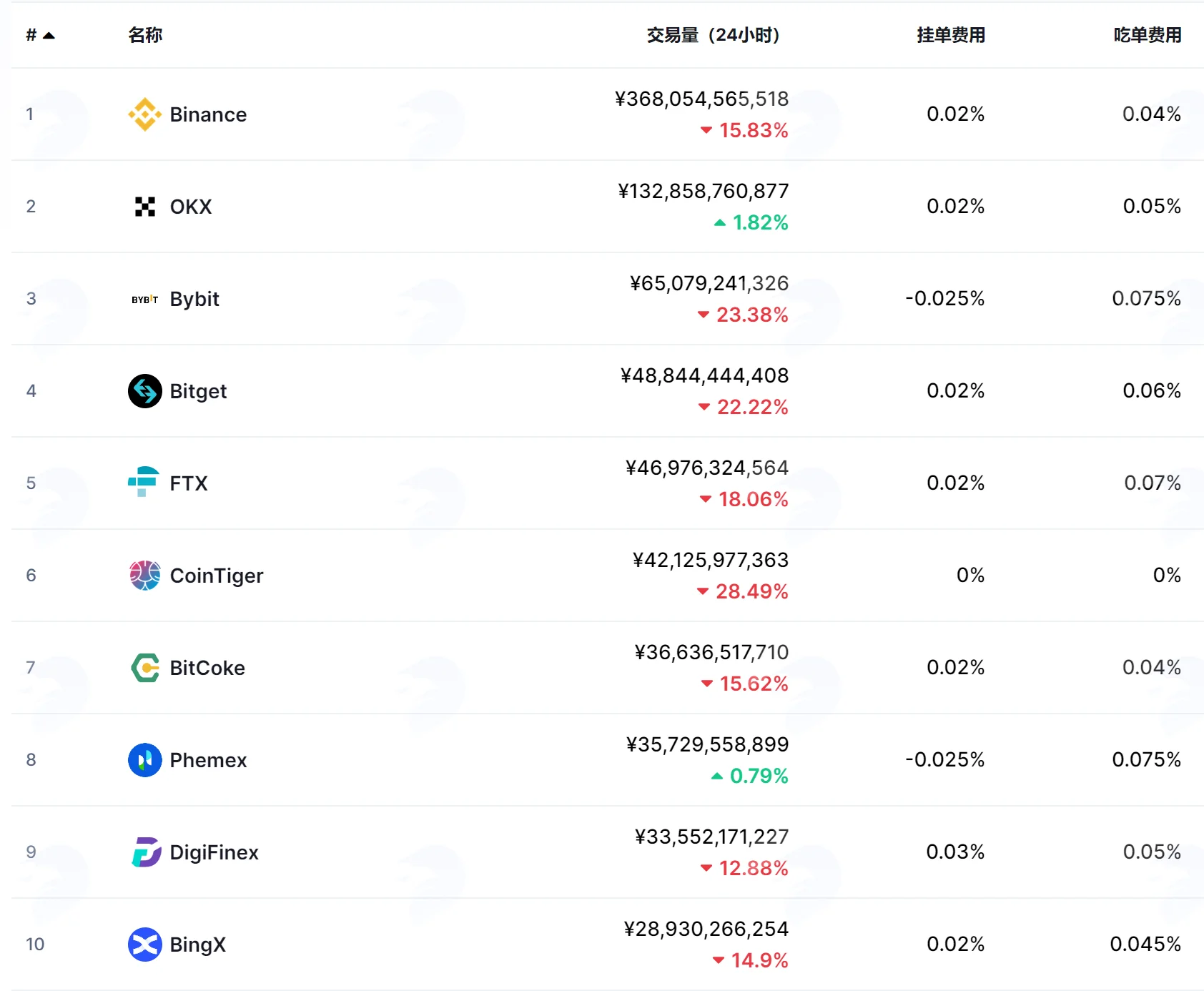Sort by 吃单费用 column header
The image size is (1204, 991).
[x=1148, y=35]
